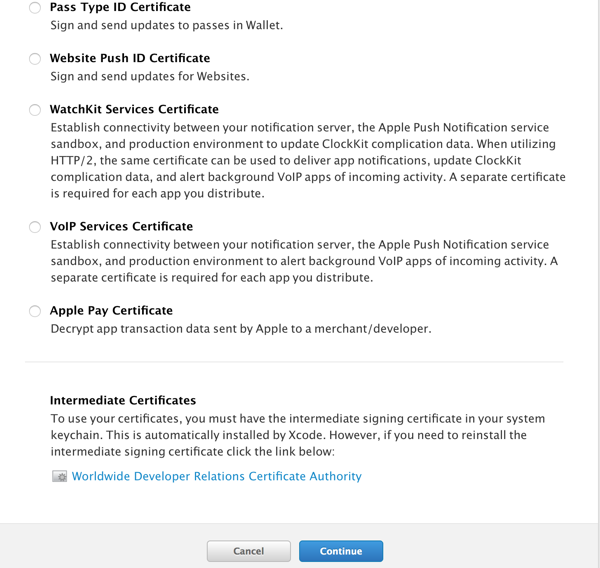Click the "VoIP Services Certificate" title text

(x=121, y=226)
